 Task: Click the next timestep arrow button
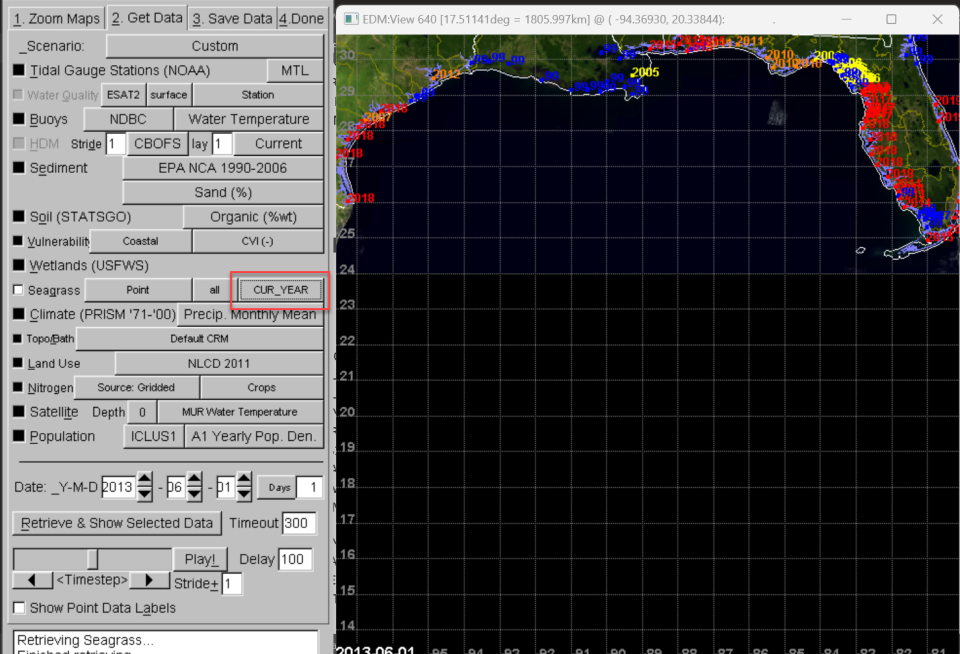(149, 581)
